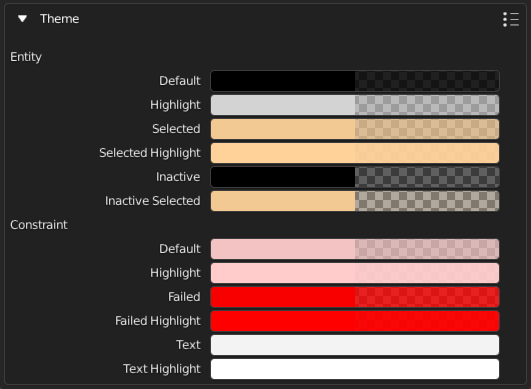Change the constraint Text color
Screen dimensions: 531x389
point(355,345)
